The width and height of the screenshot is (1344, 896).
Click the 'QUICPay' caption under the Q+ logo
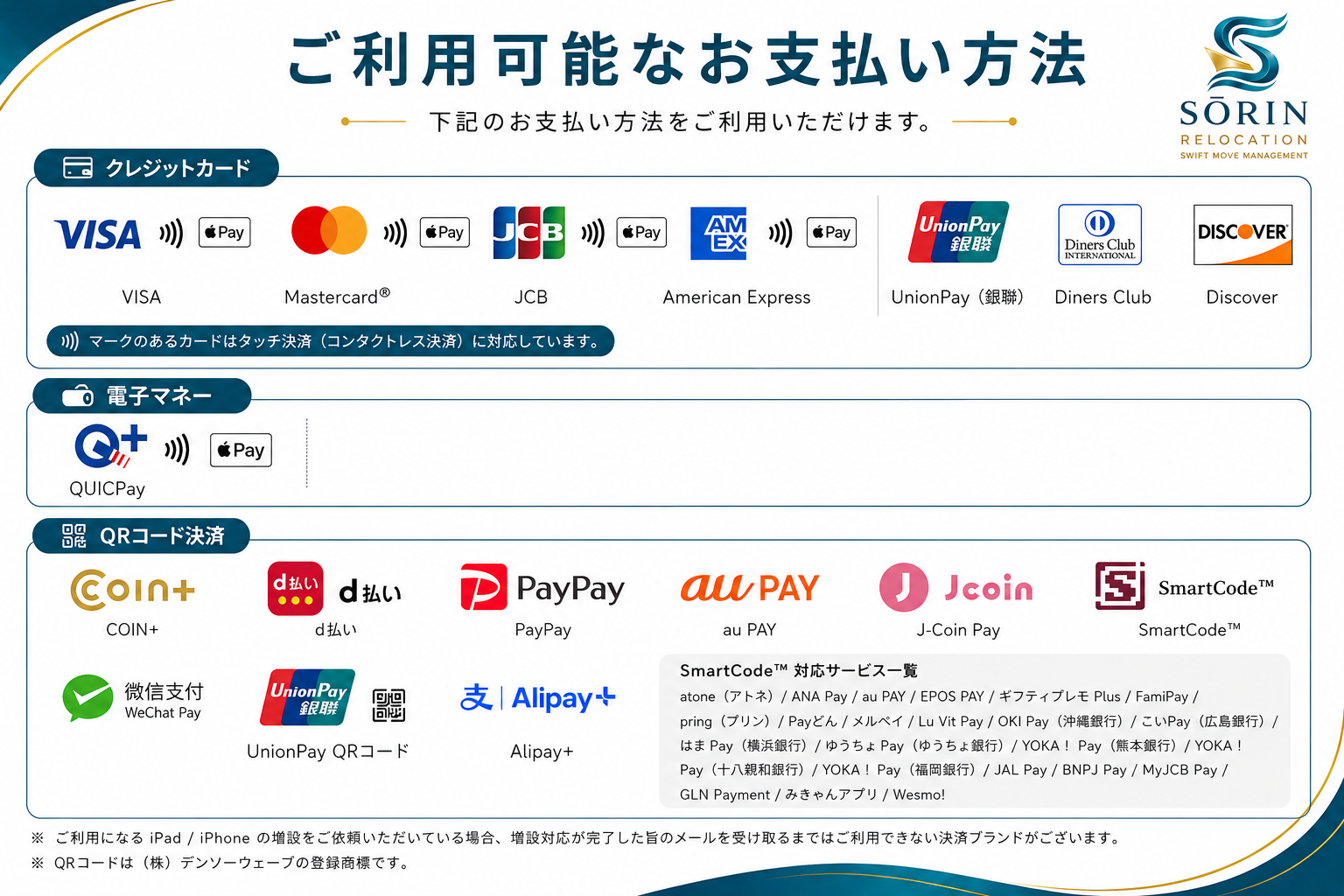point(108,489)
